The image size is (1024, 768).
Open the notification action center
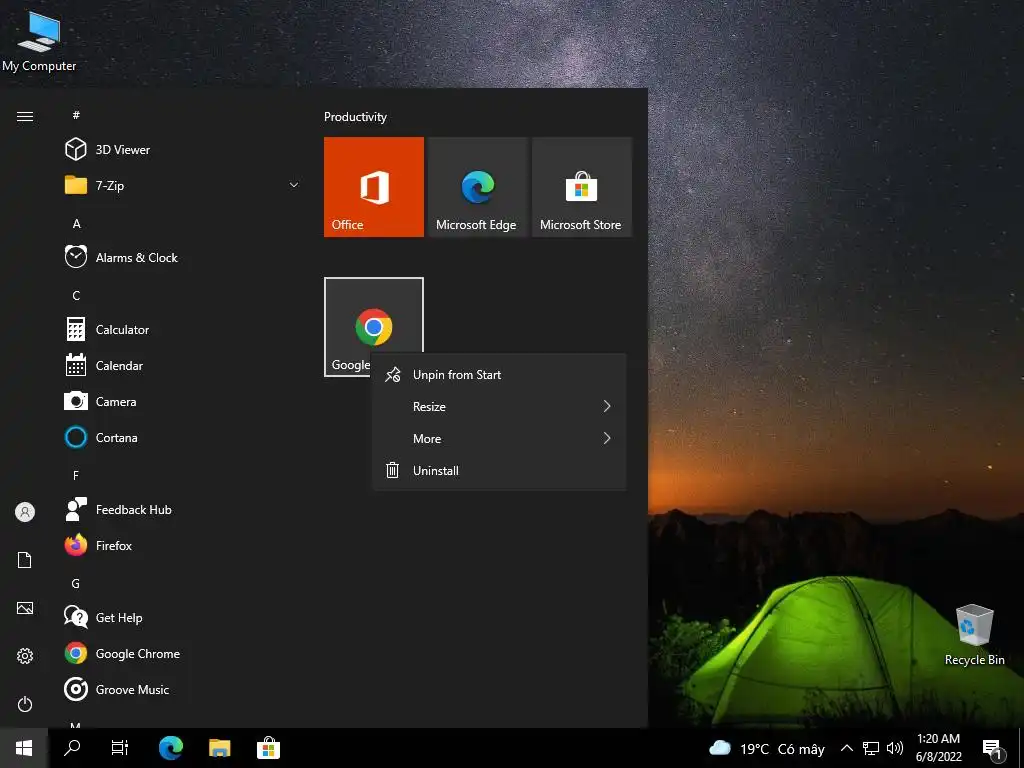point(993,749)
